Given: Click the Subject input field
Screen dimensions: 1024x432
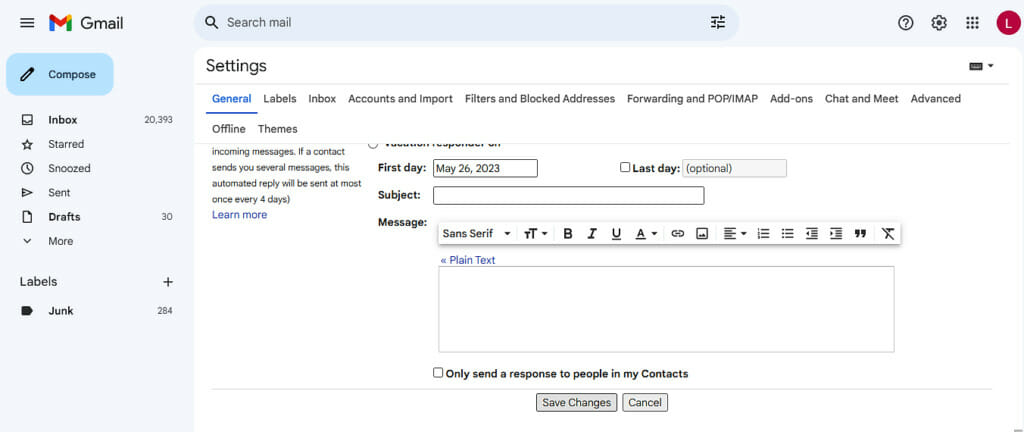Looking at the screenshot, I should pos(568,195).
